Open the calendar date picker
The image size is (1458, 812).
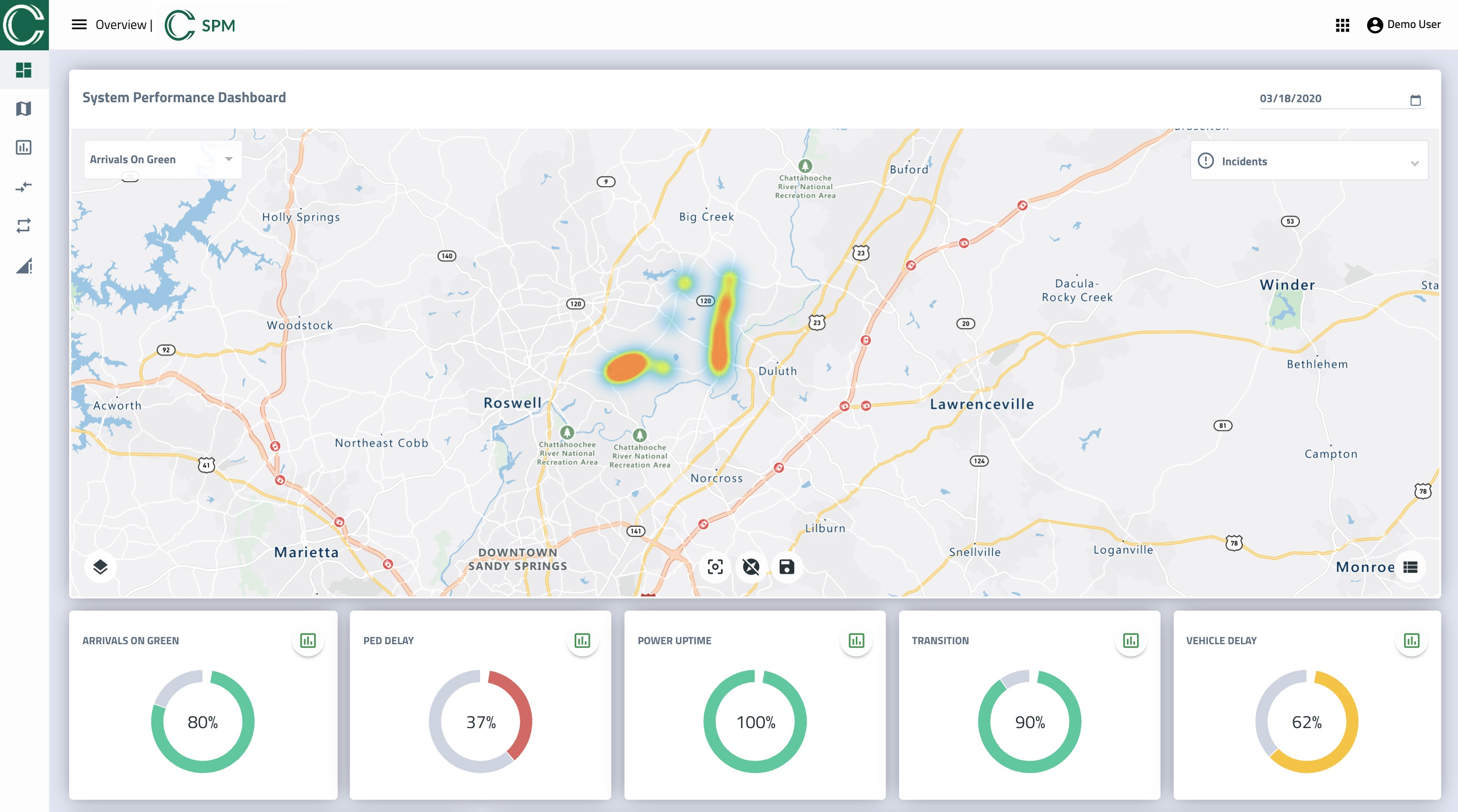point(1416,100)
